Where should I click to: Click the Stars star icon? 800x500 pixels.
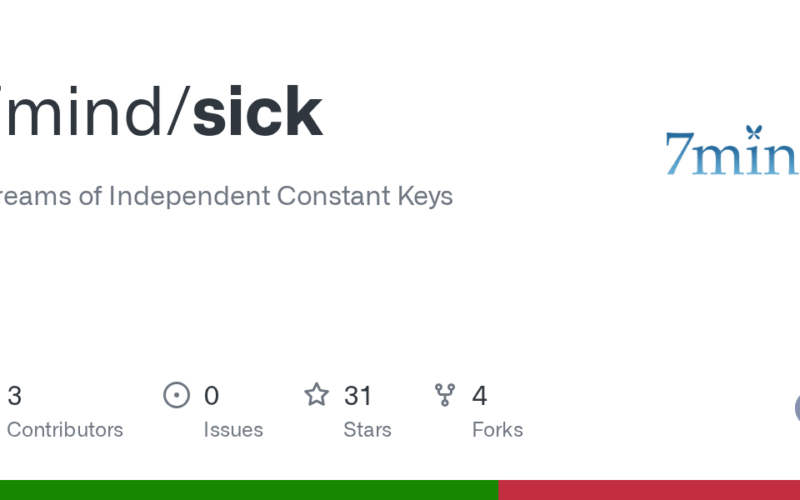[317, 396]
